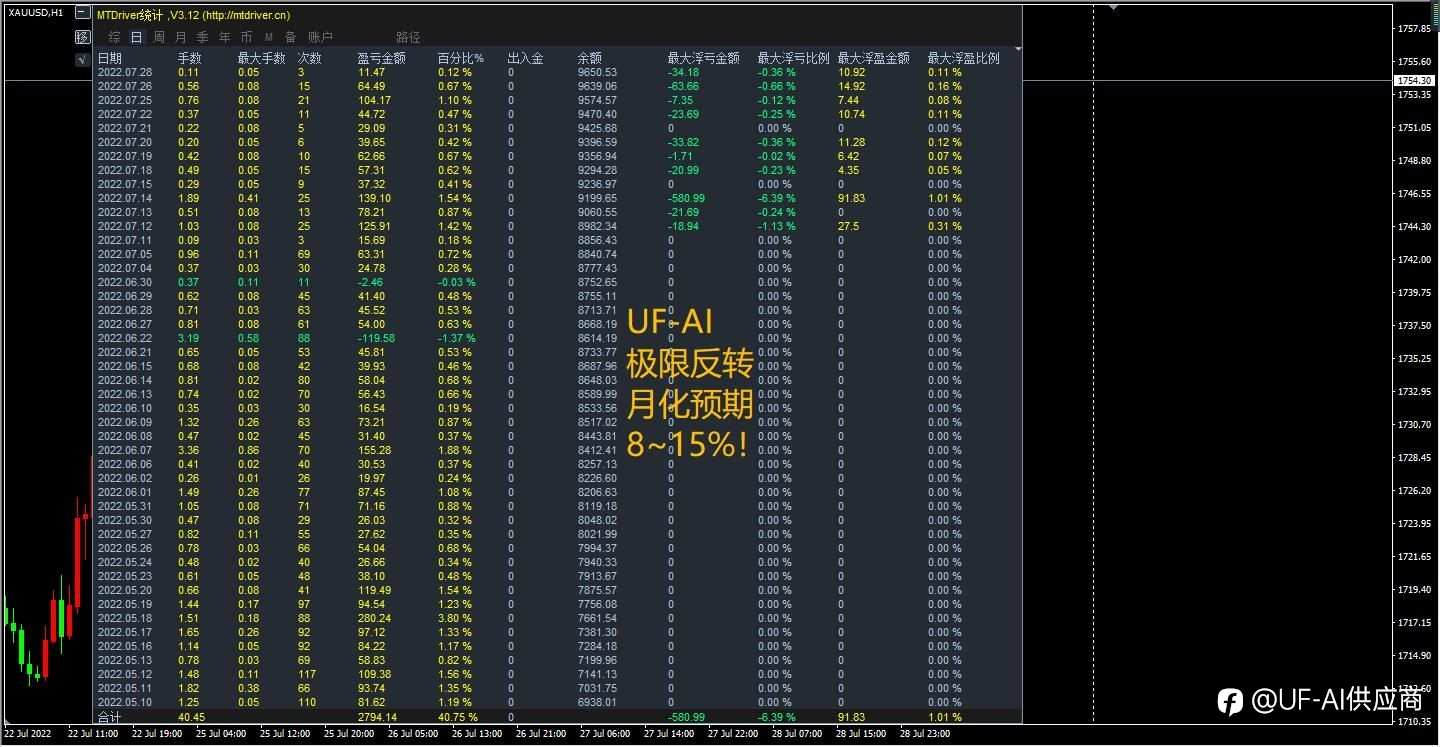The image size is (1440, 747).
Task: Toggle the √ checkmark button
Action: click(82, 60)
